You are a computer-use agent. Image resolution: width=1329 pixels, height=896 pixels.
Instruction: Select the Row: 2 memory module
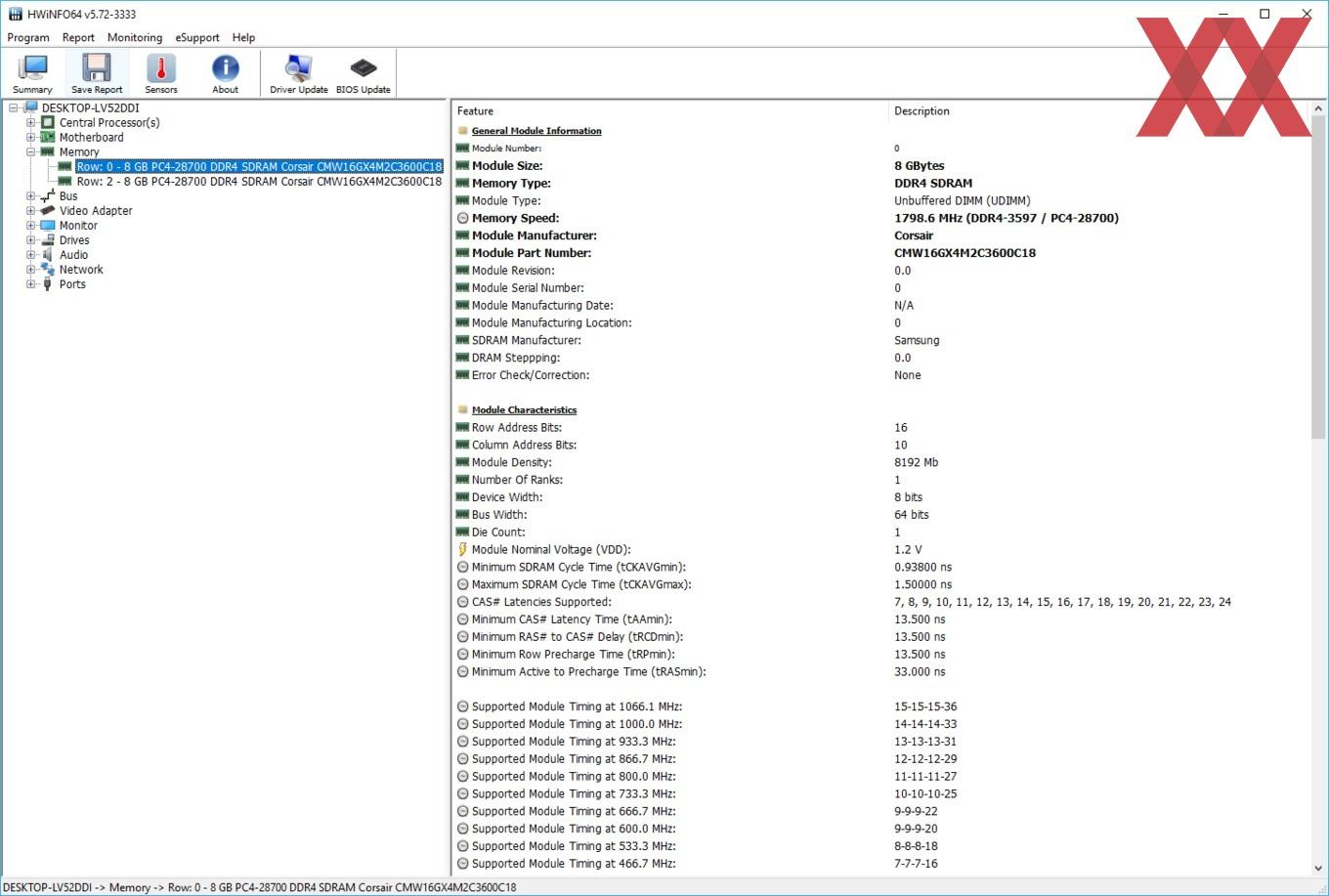pyautogui.click(x=259, y=181)
